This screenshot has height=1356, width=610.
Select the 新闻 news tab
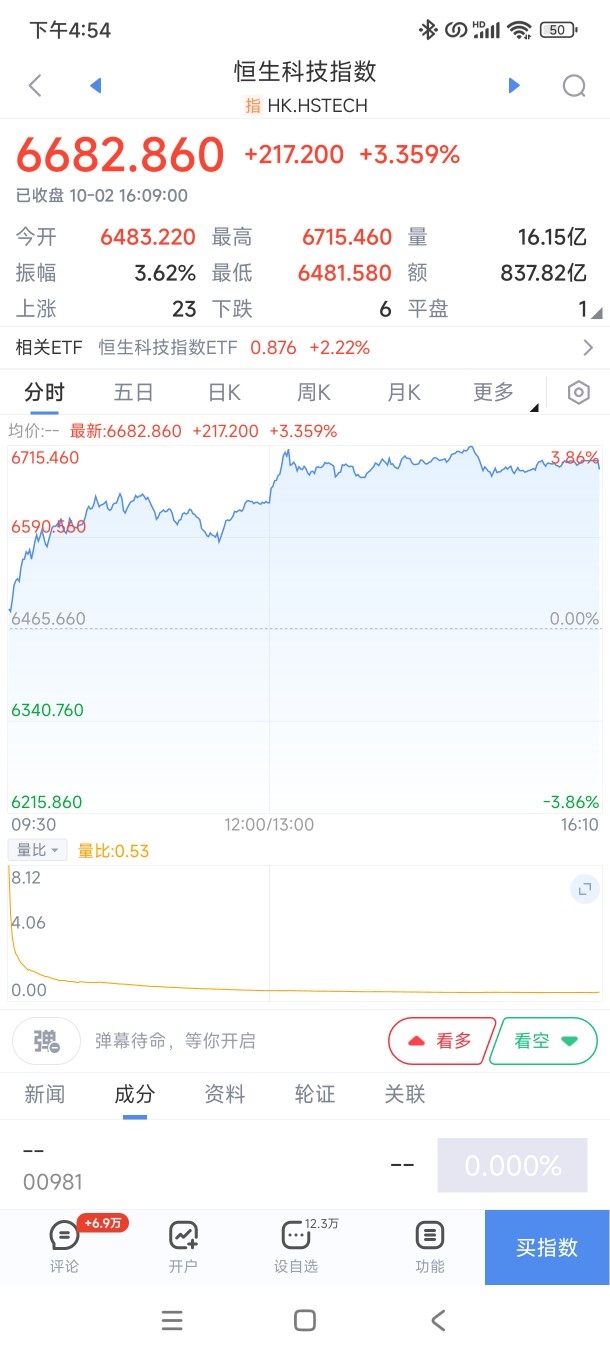pyautogui.click(x=44, y=1094)
